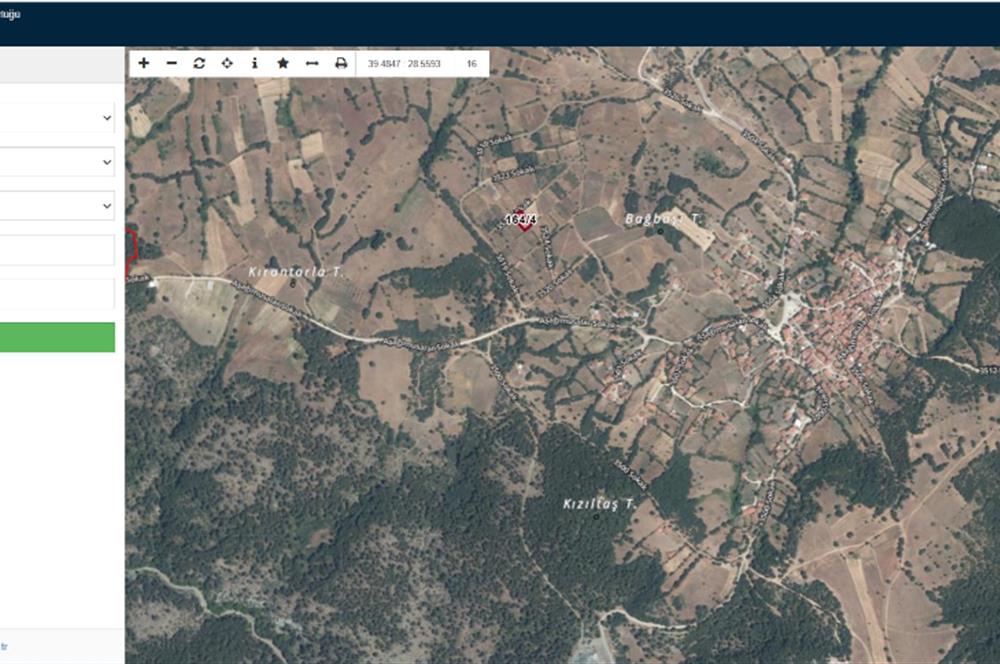Focus the first text input below dropdowns
The height and width of the screenshot is (664, 1000).
57,250
